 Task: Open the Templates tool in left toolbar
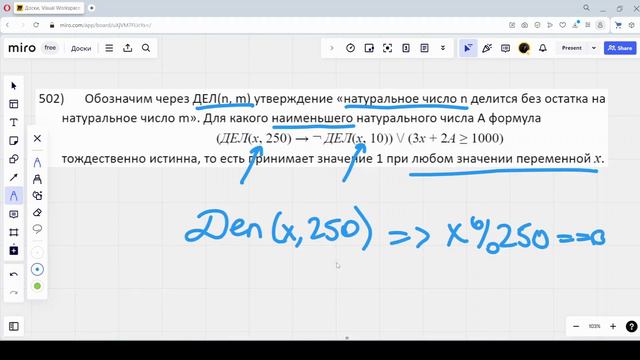(x=13, y=104)
